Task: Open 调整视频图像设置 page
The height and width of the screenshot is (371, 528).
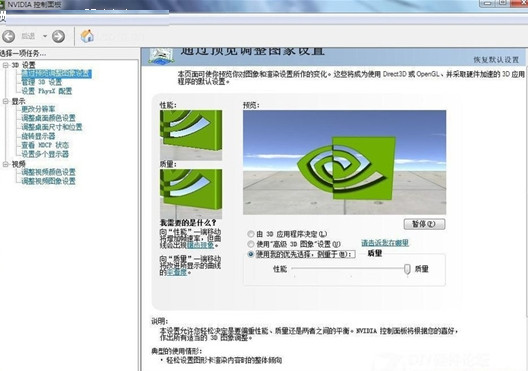Action: point(48,181)
